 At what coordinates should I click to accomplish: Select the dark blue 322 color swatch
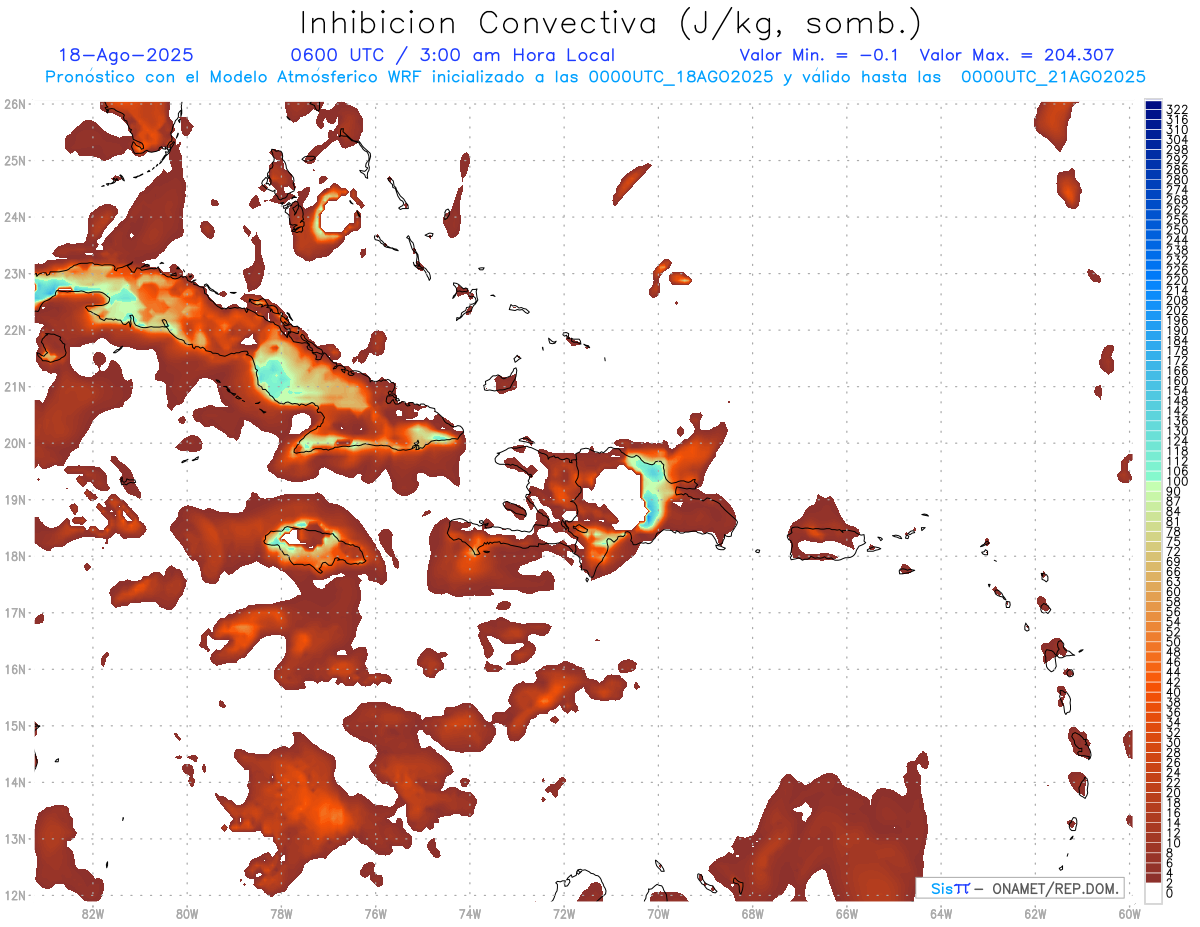point(1153,106)
